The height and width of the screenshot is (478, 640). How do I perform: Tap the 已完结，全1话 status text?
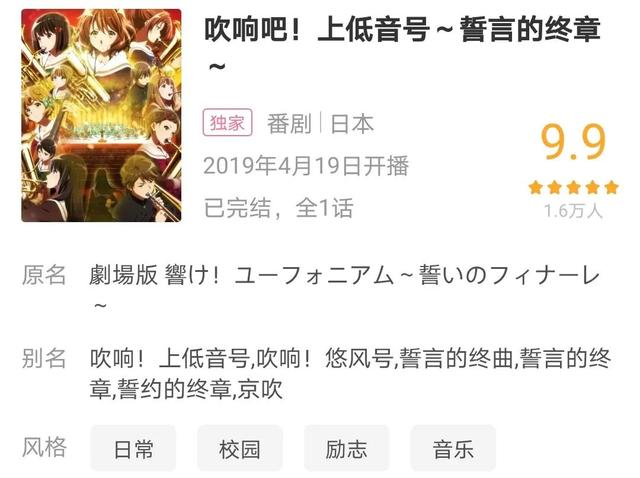click(279, 208)
